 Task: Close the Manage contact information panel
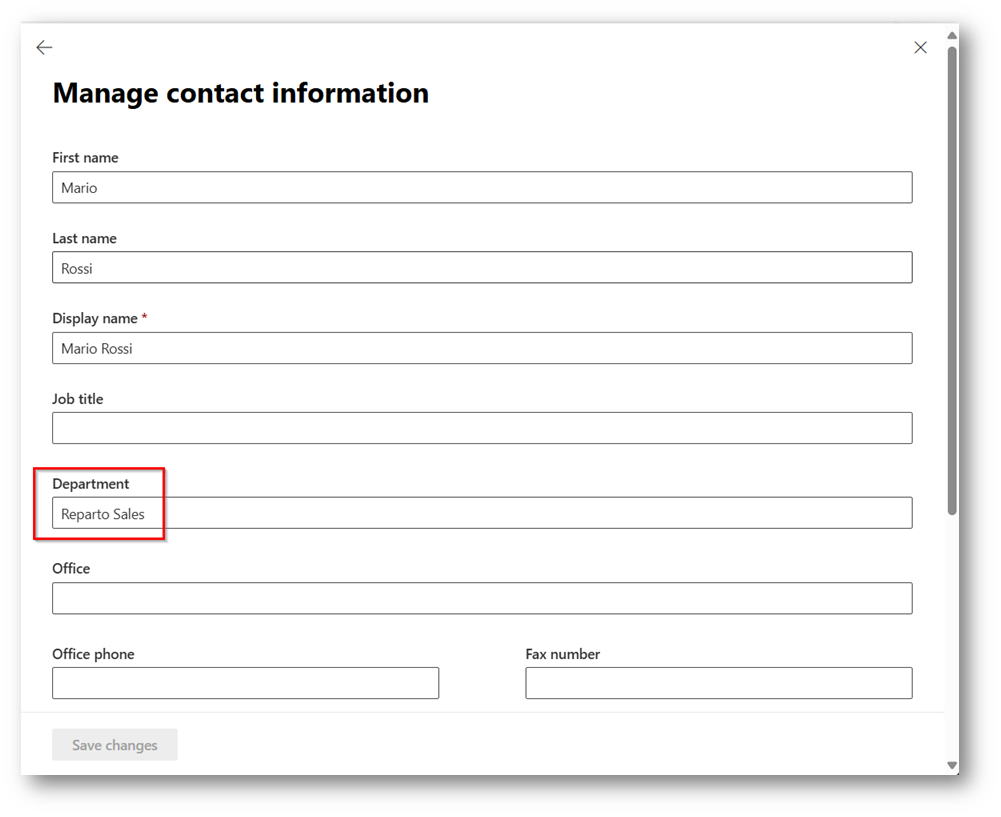[920, 47]
